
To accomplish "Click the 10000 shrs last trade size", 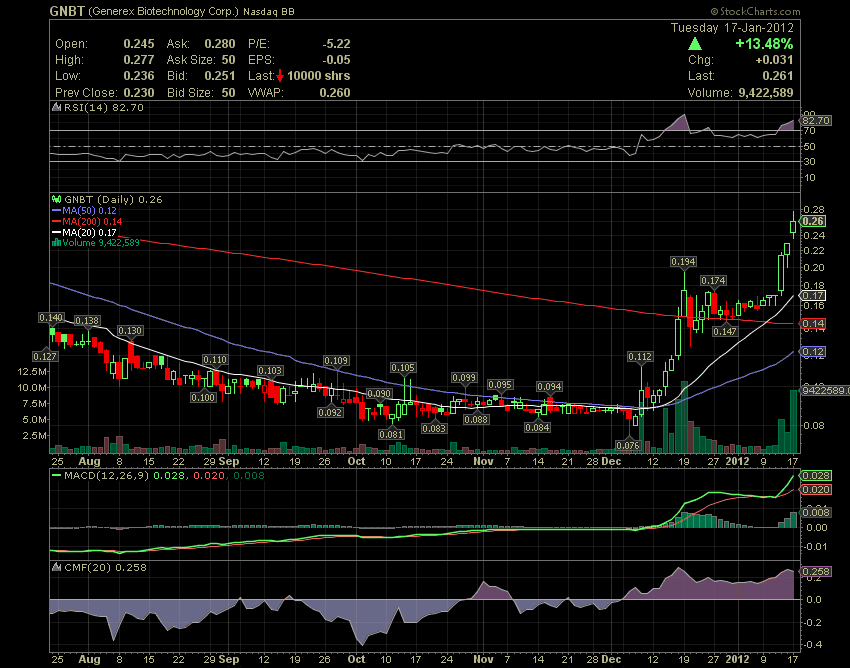I will pyautogui.click(x=319, y=76).
